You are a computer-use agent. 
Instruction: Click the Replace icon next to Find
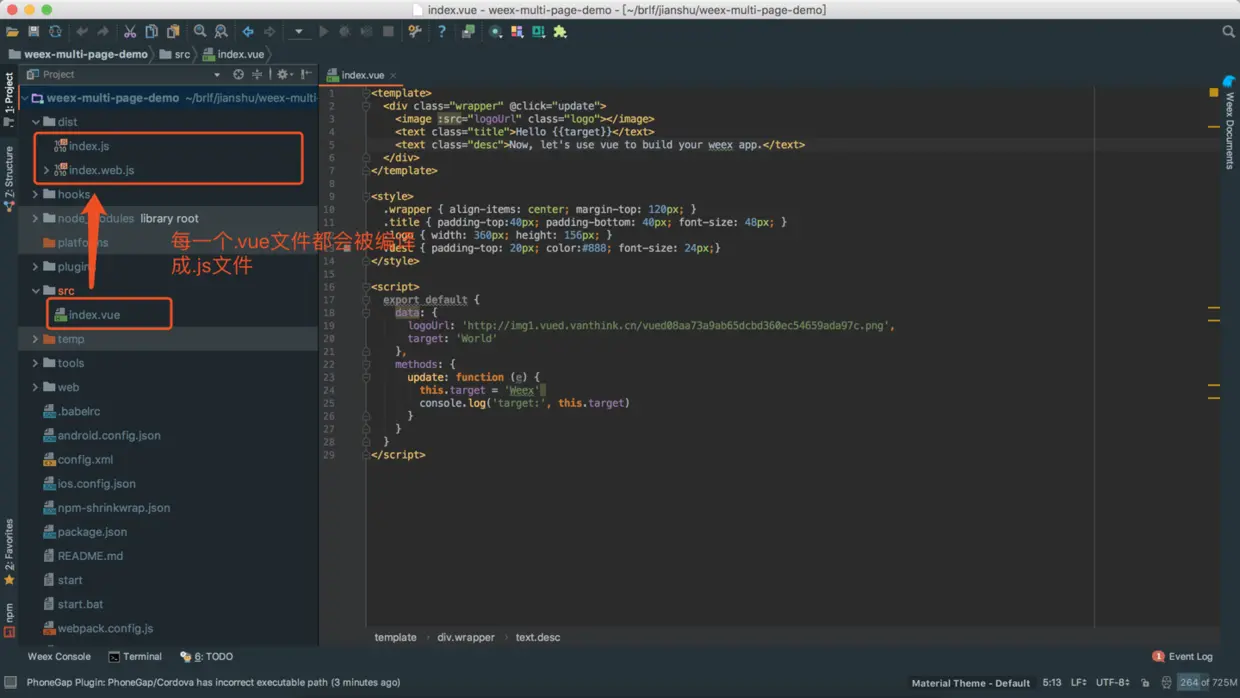coord(221,32)
